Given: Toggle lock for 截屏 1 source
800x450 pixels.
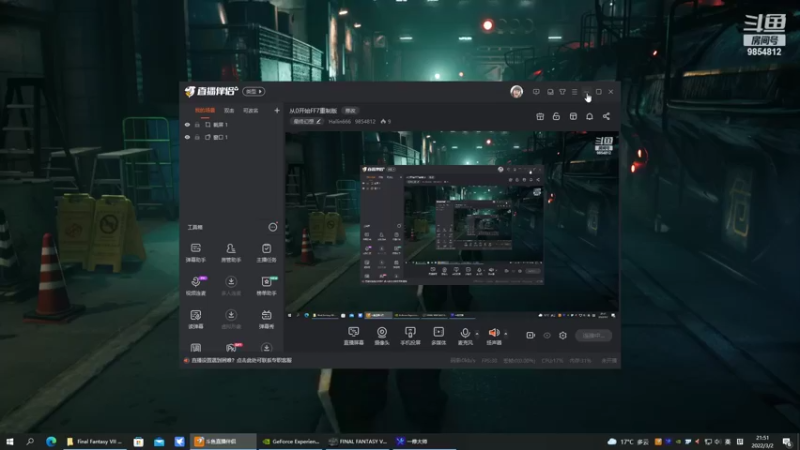Looking at the screenshot, I should click(x=197, y=124).
